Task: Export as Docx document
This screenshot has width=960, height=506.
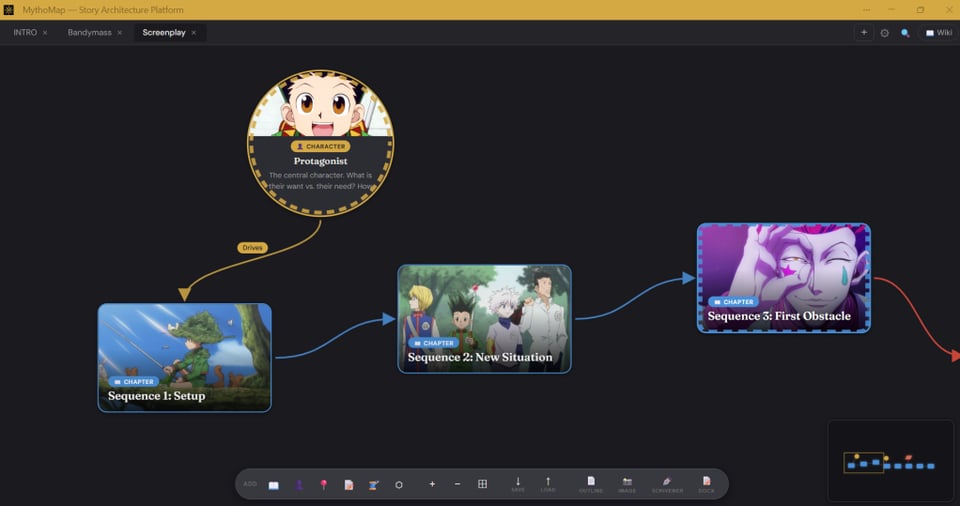Action: pos(707,485)
